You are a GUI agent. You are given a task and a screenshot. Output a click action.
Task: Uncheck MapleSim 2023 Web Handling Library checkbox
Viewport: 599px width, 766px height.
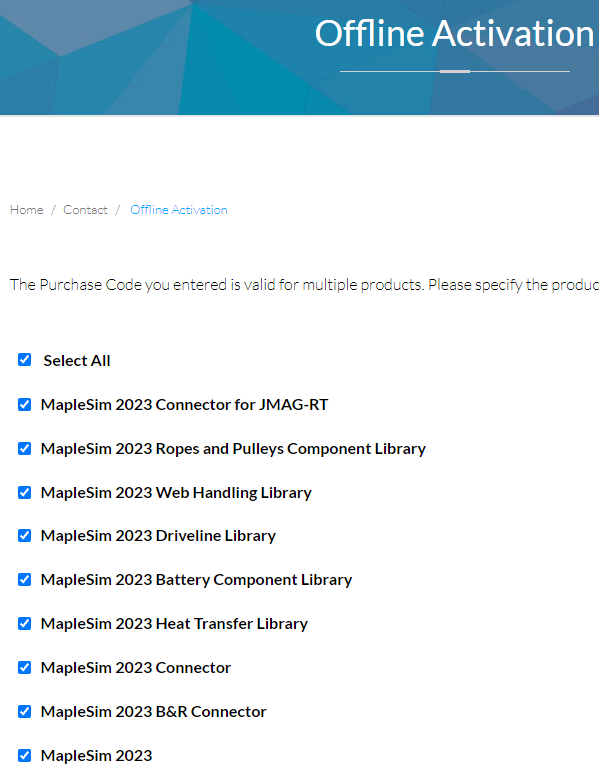click(x=24, y=492)
